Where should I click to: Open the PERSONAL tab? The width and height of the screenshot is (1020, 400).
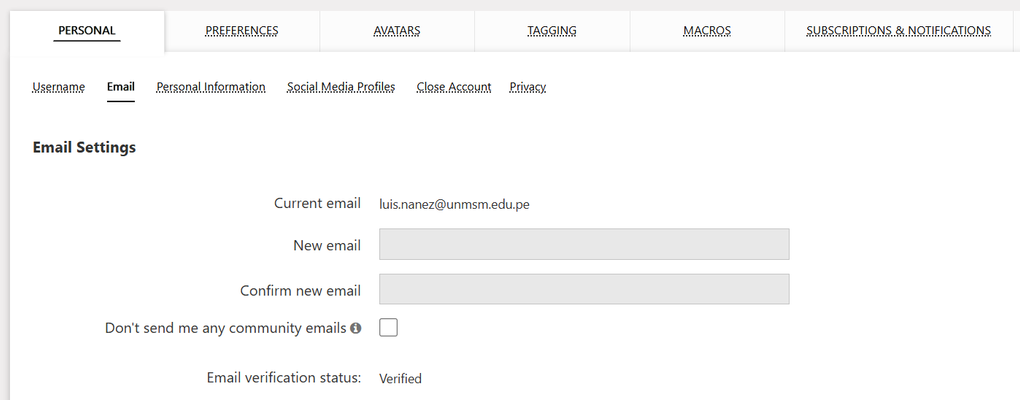coord(87,31)
